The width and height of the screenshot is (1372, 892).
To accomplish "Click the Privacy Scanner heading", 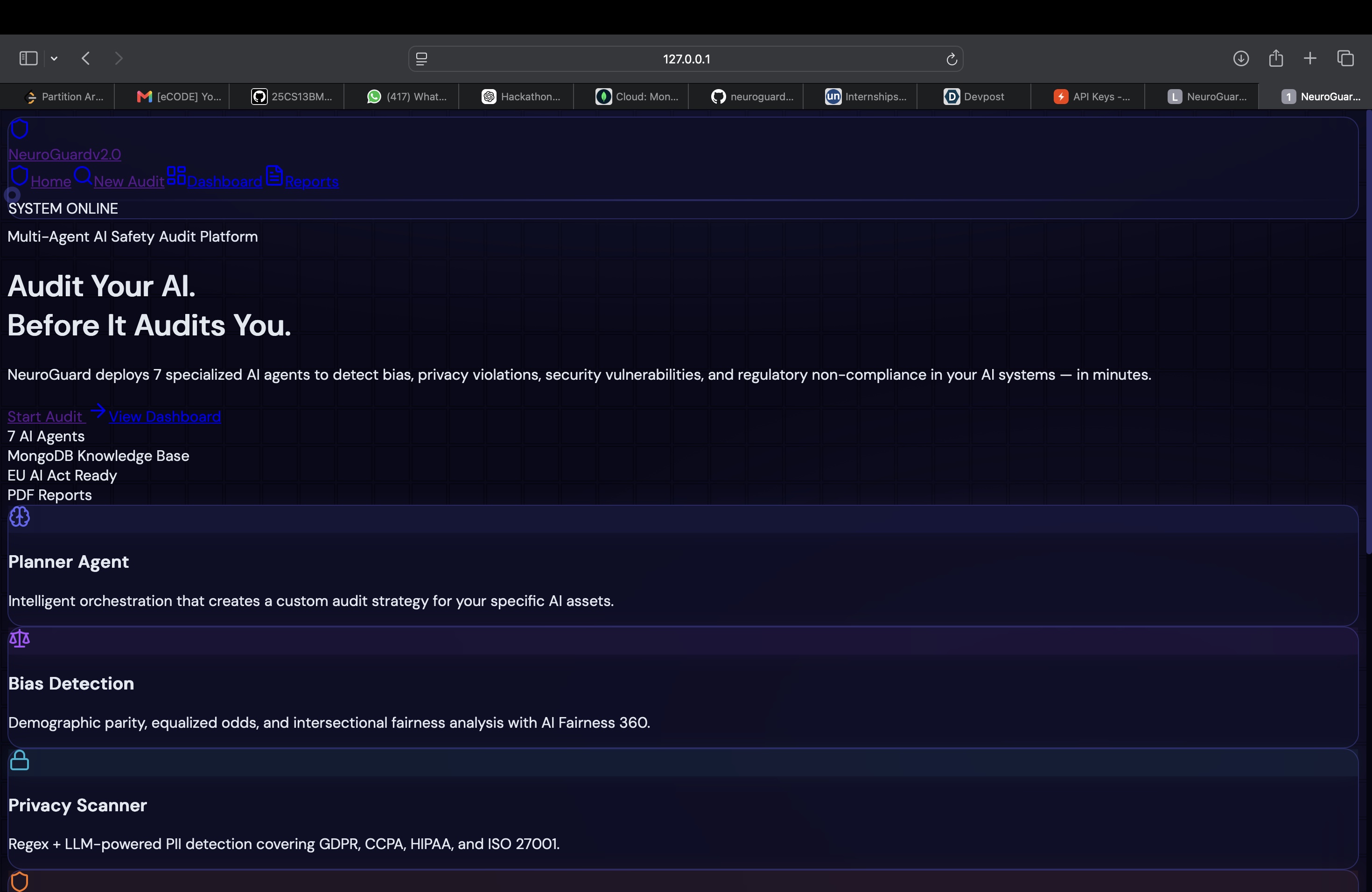I will 78,805.
